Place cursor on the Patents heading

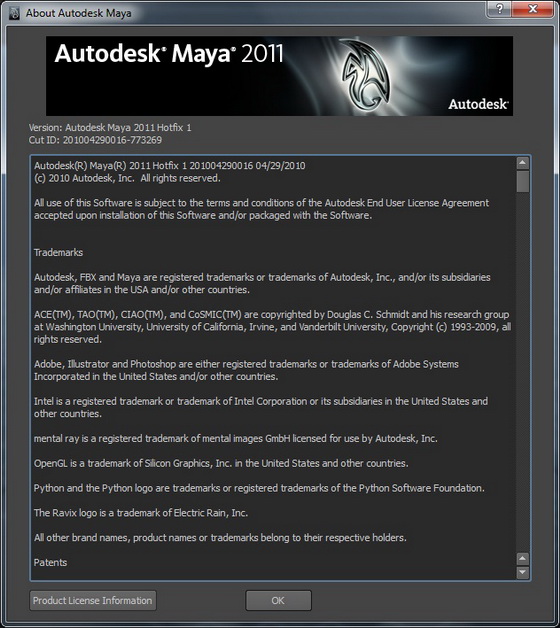(x=50, y=562)
